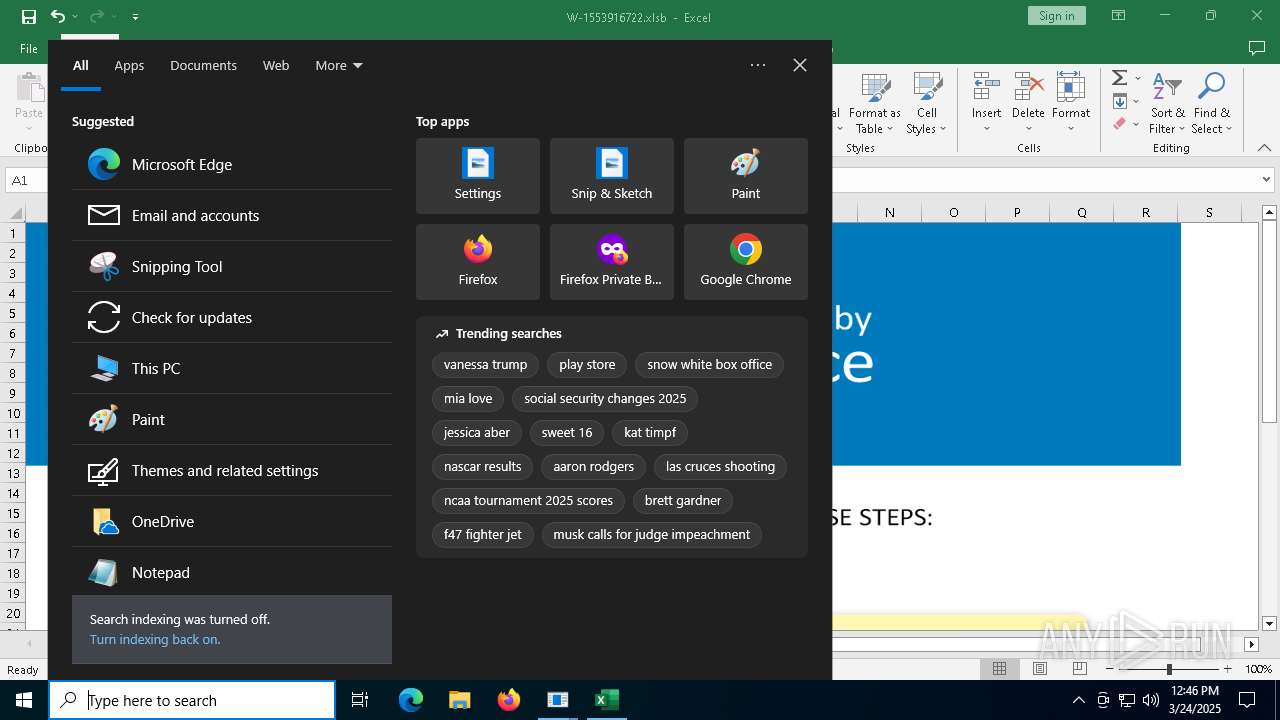Click Excel Save icon in title bar
This screenshot has width=1280, height=720.
coord(29,16)
